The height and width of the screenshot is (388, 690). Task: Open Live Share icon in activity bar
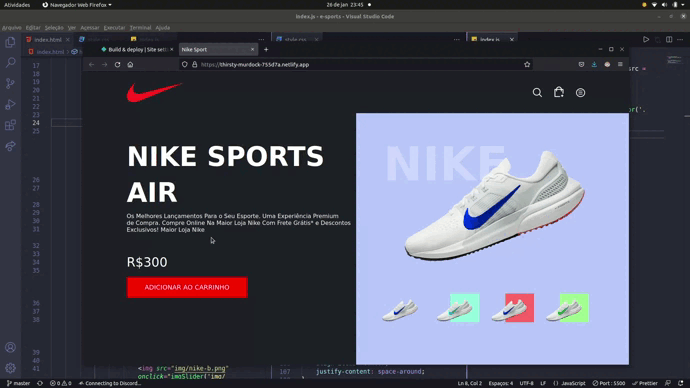point(10,146)
